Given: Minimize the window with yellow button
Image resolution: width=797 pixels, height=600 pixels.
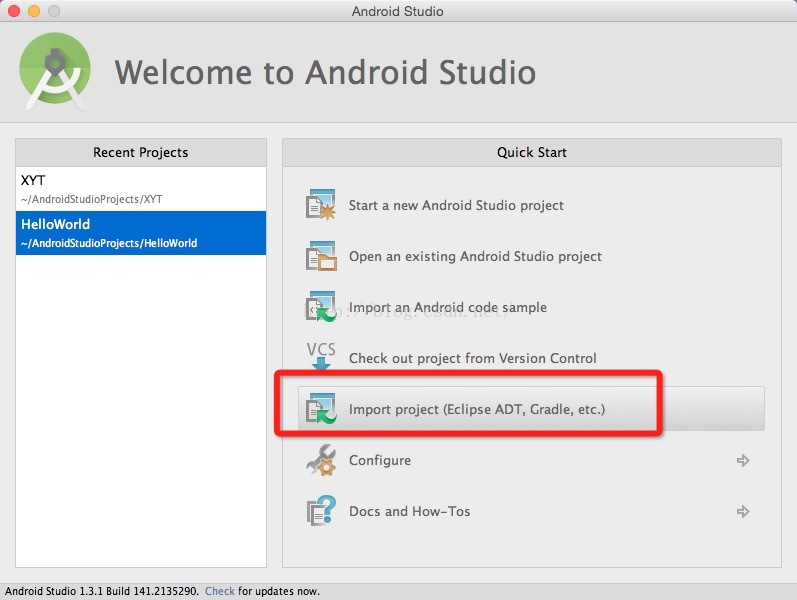Looking at the screenshot, I should tap(34, 11).
